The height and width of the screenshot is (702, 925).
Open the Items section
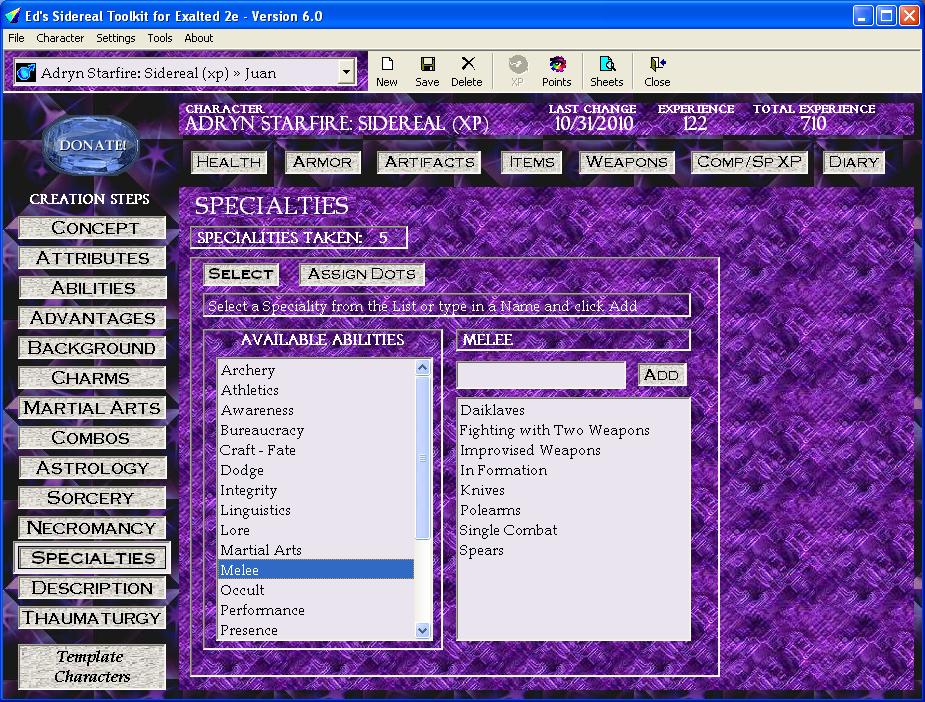click(532, 162)
